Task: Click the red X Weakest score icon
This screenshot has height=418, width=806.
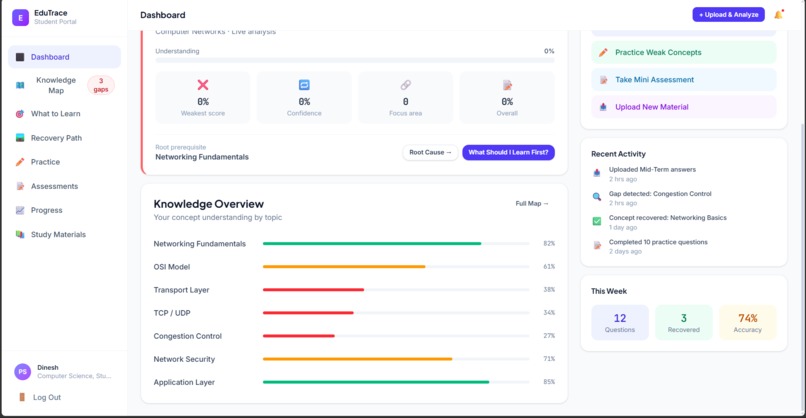Action: [x=203, y=85]
